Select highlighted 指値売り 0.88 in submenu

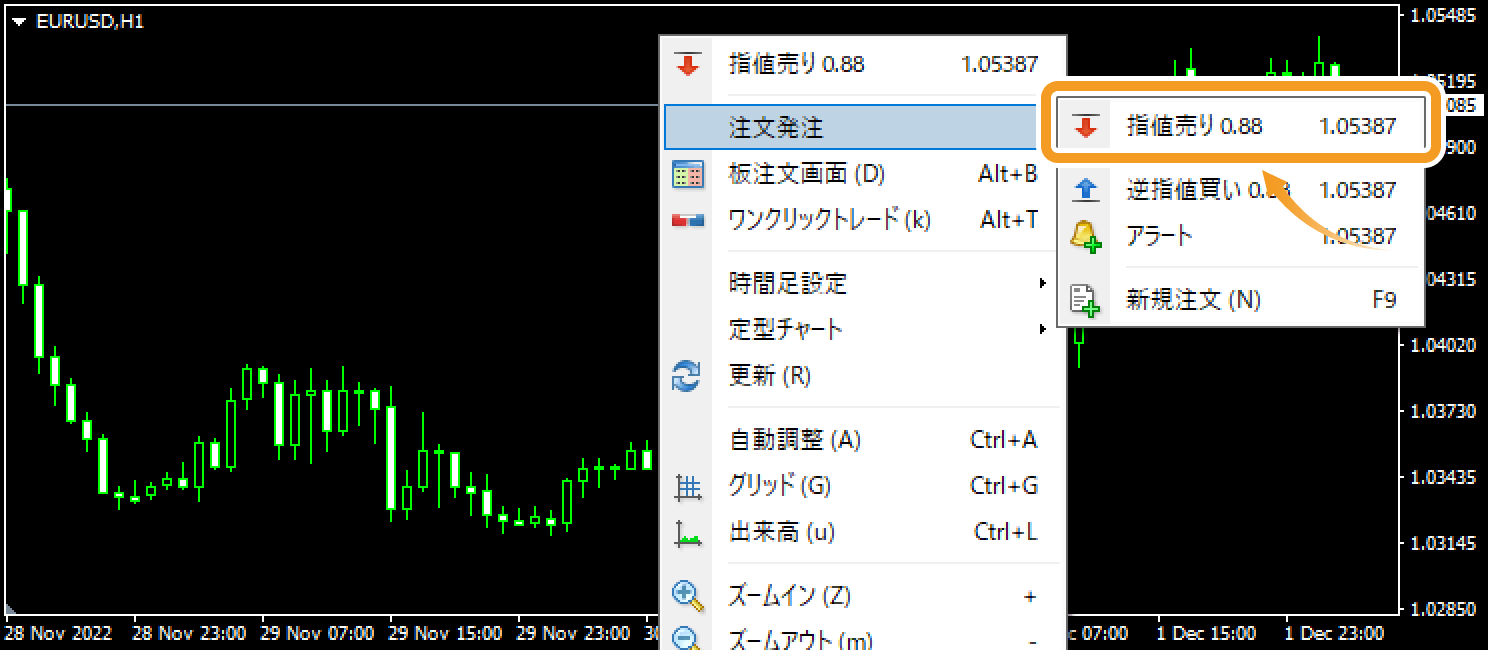[x=1240, y=127]
